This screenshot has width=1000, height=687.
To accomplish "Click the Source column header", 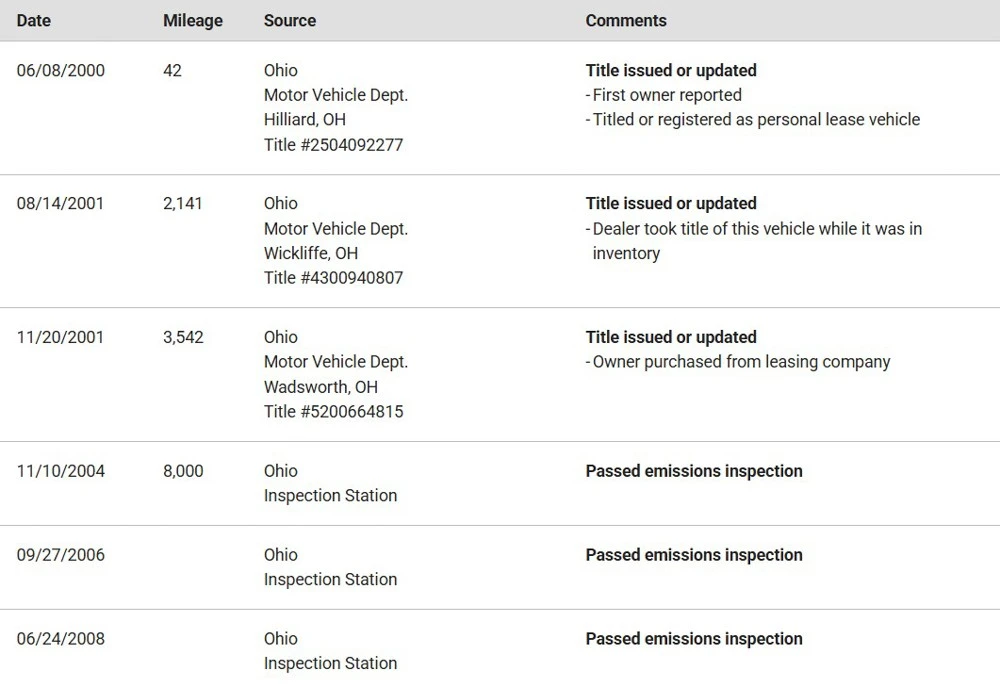I will [x=290, y=20].
